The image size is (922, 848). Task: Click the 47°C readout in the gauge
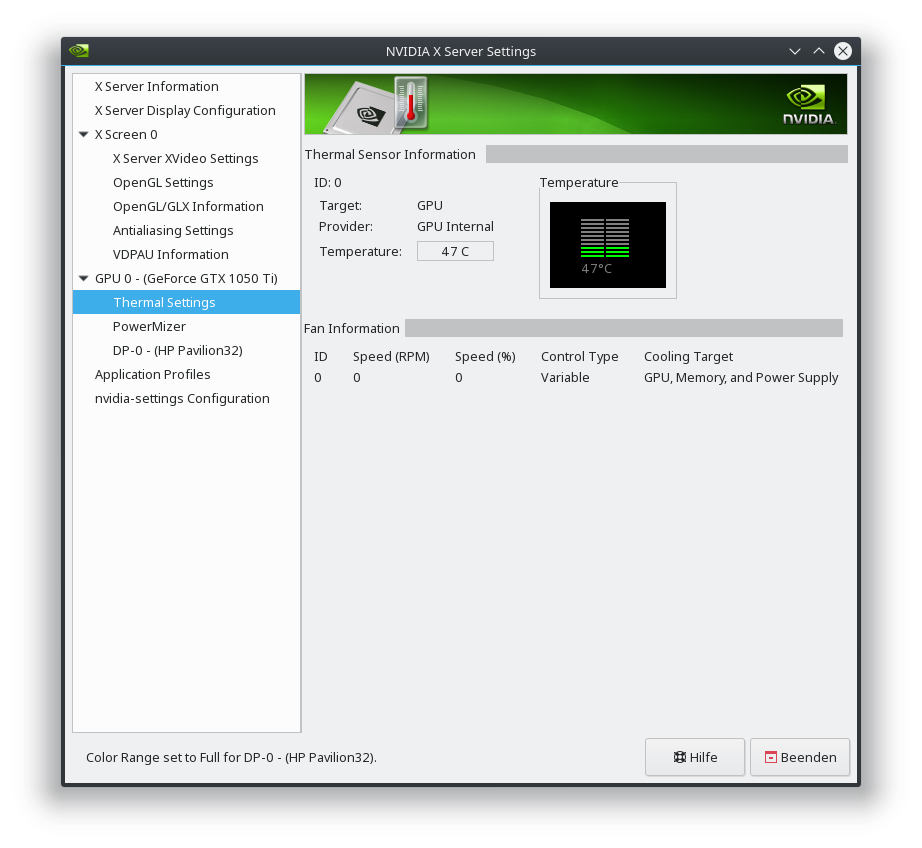point(596,269)
